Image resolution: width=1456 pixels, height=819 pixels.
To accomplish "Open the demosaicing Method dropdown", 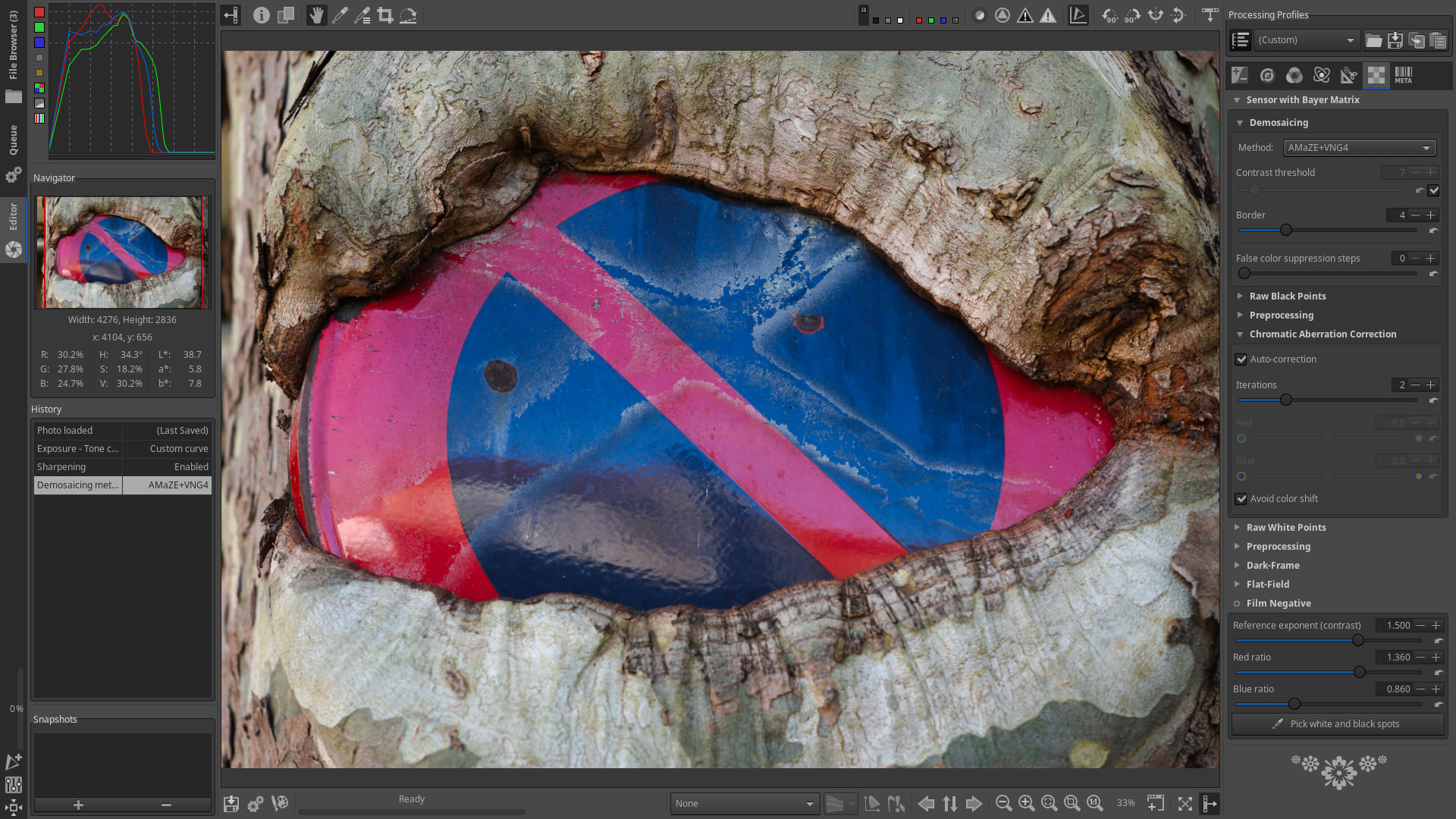I will 1359,148.
